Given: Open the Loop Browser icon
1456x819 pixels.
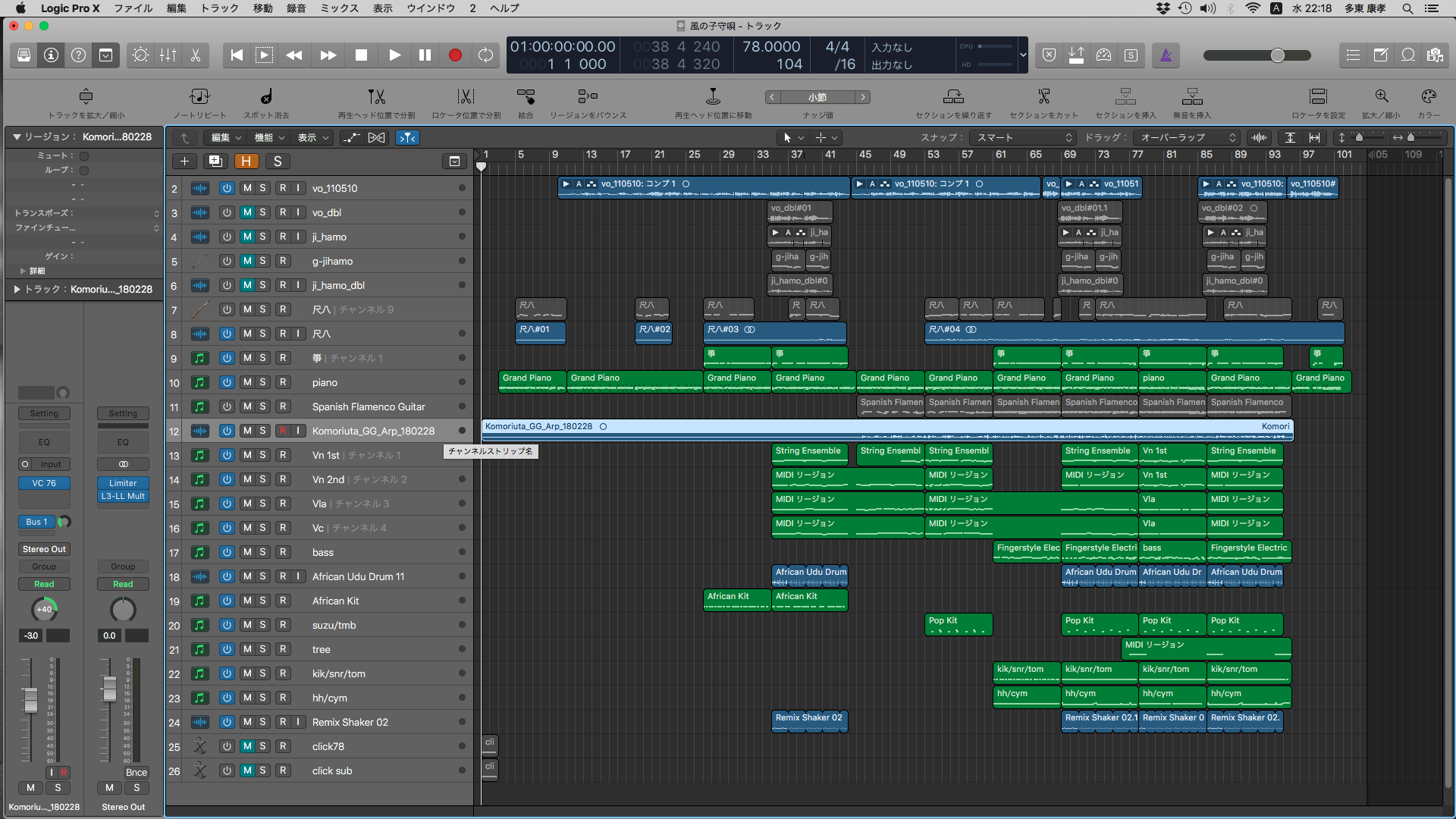Looking at the screenshot, I should [1408, 55].
